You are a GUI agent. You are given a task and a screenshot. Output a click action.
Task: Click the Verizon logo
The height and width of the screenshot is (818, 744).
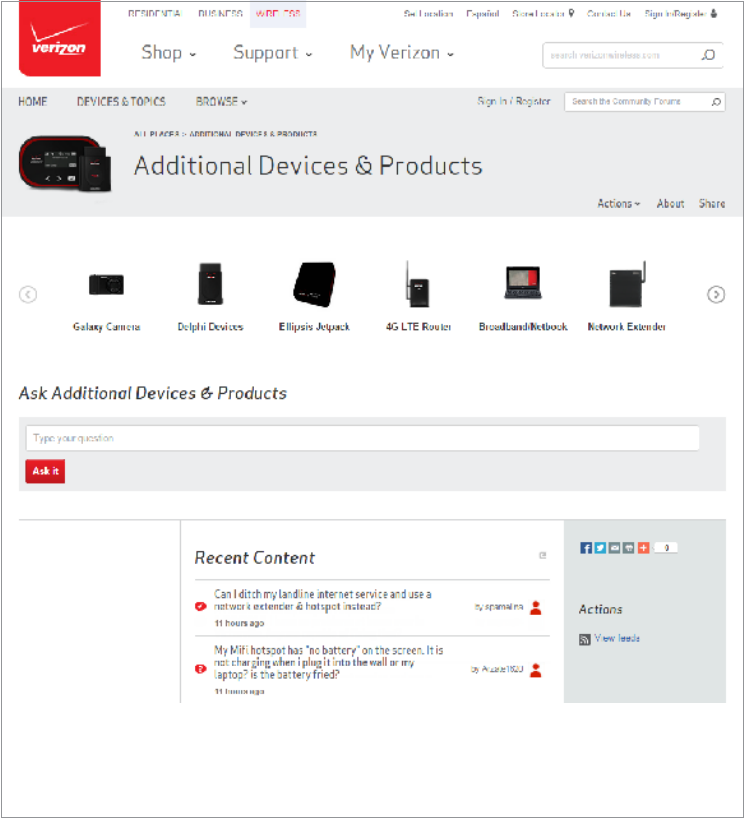coord(59,39)
